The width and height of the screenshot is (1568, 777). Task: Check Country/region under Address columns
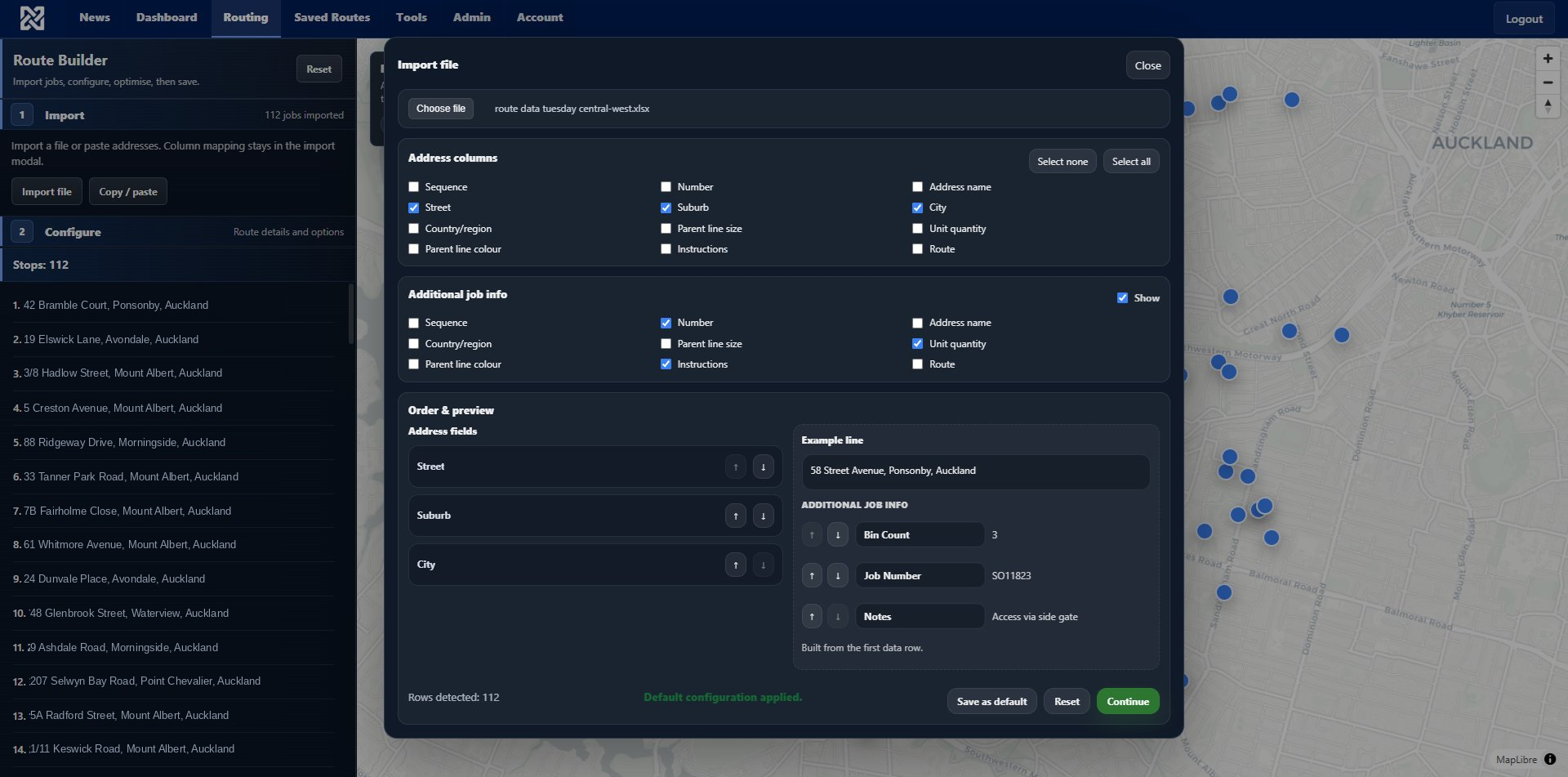(x=414, y=229)
